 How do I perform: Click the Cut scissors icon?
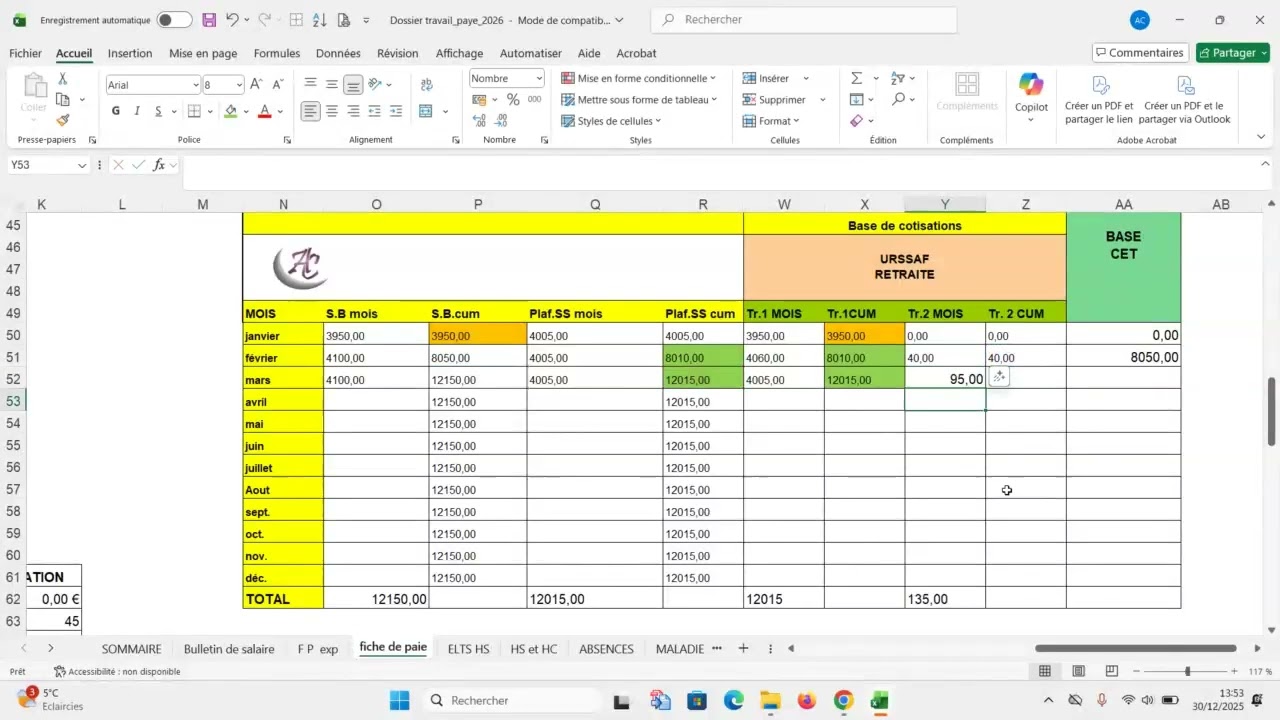(63, 78)
